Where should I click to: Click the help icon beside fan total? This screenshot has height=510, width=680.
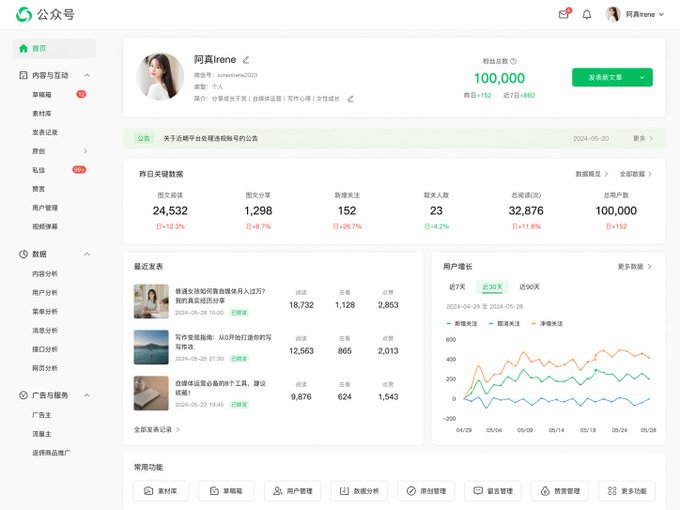pyautogui.click(x=513, y=61)
